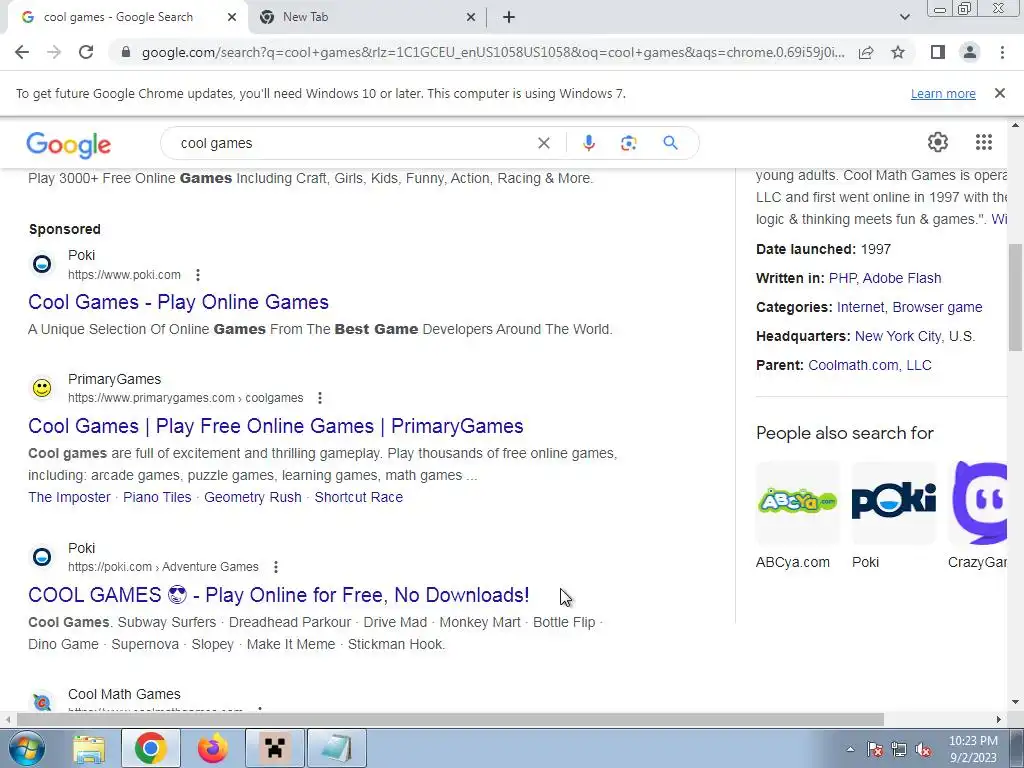1024x768 pixels.
Task: Reload the current page
Action: [x=86, y=52]
